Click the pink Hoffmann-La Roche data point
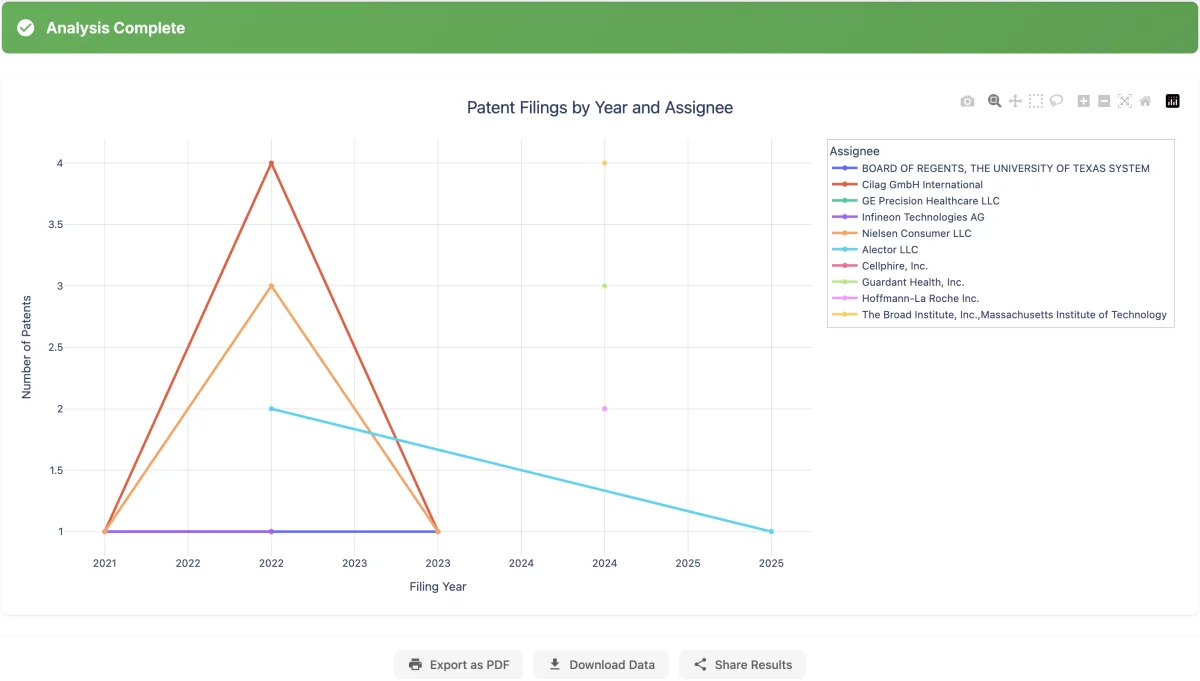This screenshot has height=681, width=1200. tap(604, 408)
